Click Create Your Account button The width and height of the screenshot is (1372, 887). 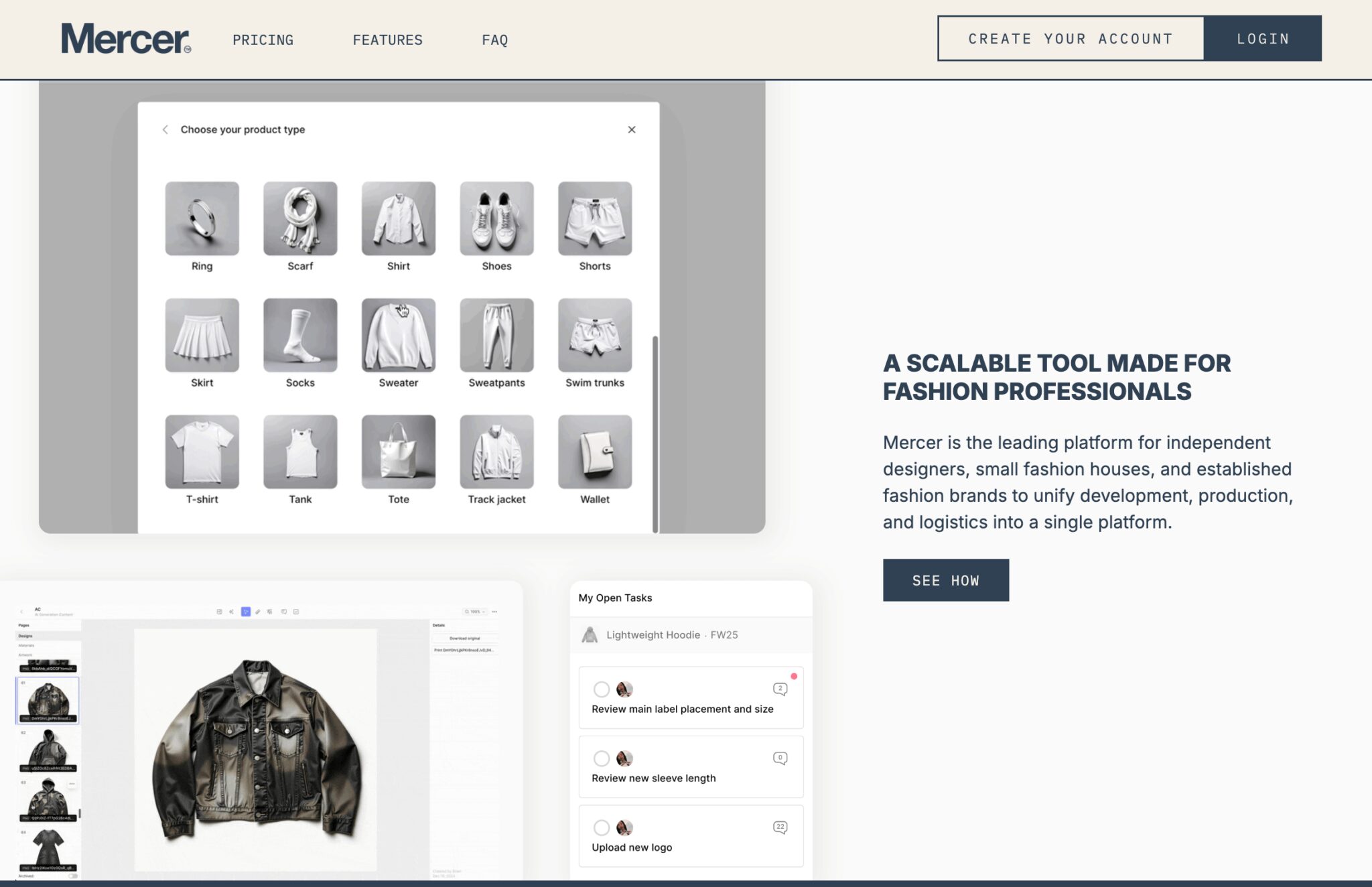point(1071,38)
